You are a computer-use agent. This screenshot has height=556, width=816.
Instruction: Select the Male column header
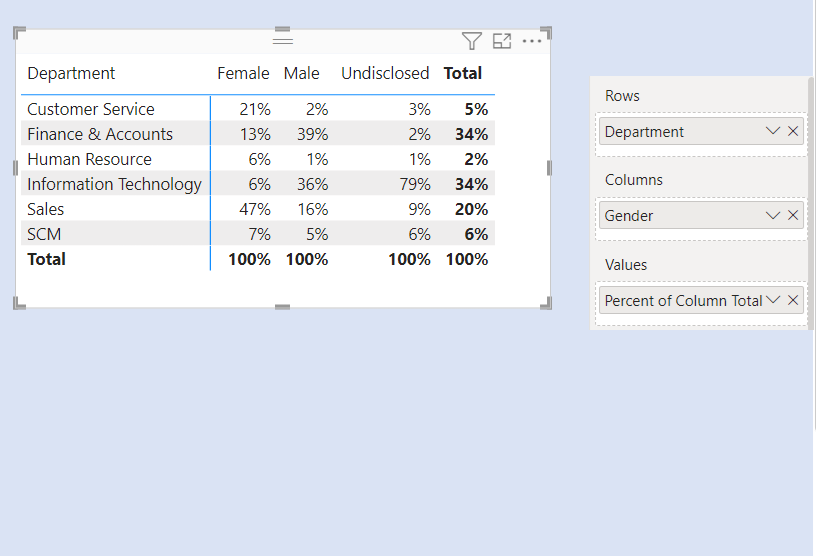(301, 73)
